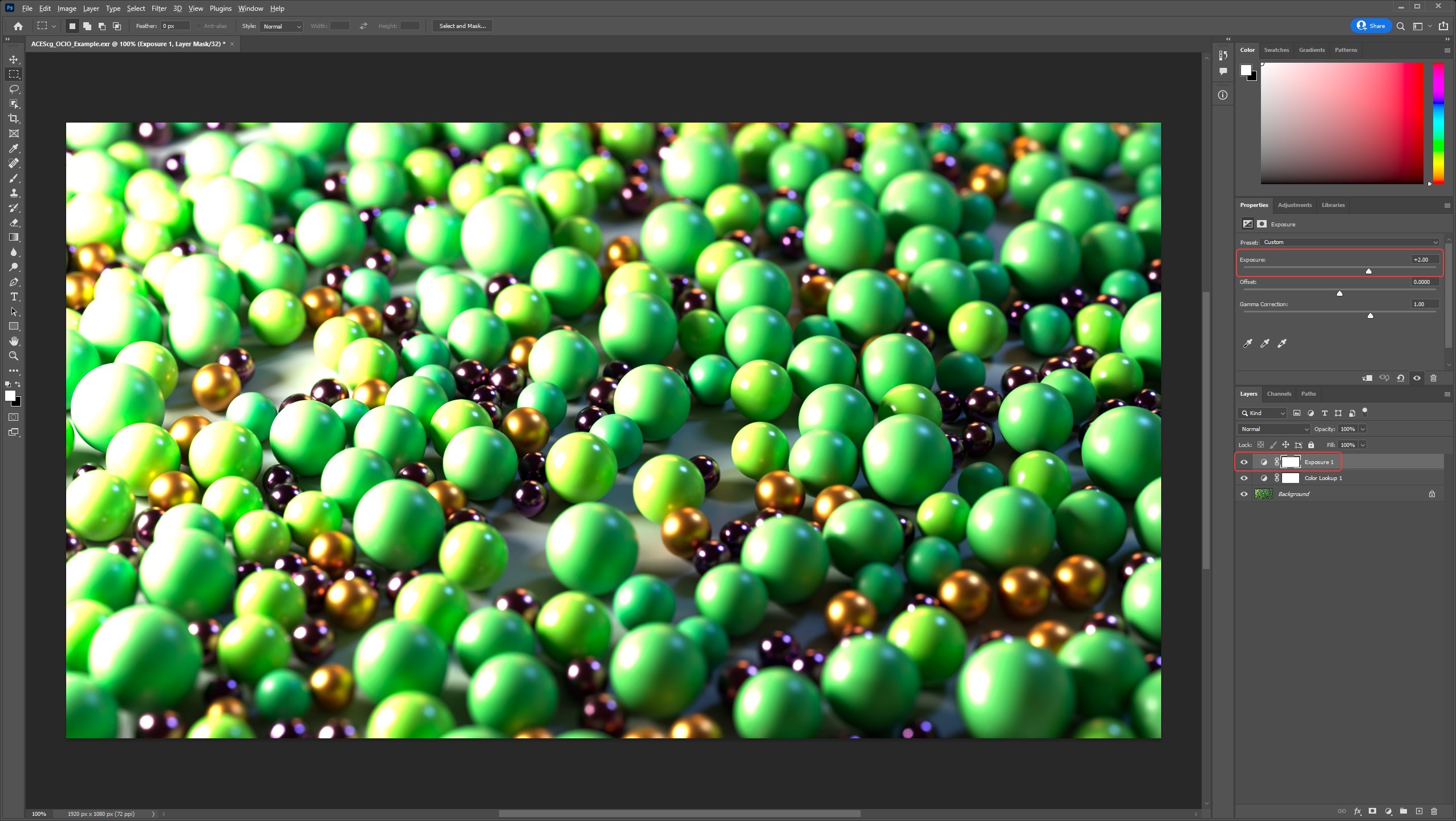Select the Horizontal Type tool
This screenshot has width=1456, height=821.
click(14, 296)
